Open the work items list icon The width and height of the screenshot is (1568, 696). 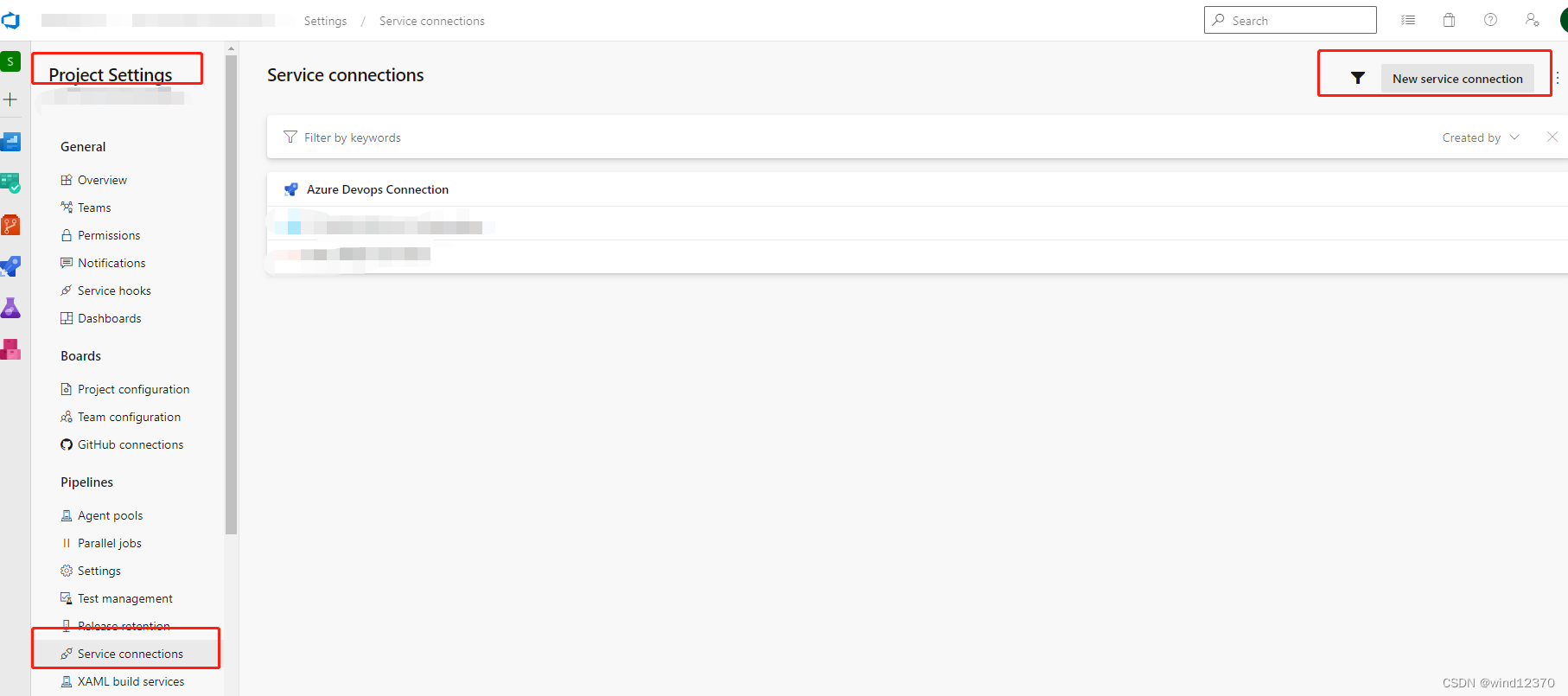pyautogui.click(x=1408, y=20)
